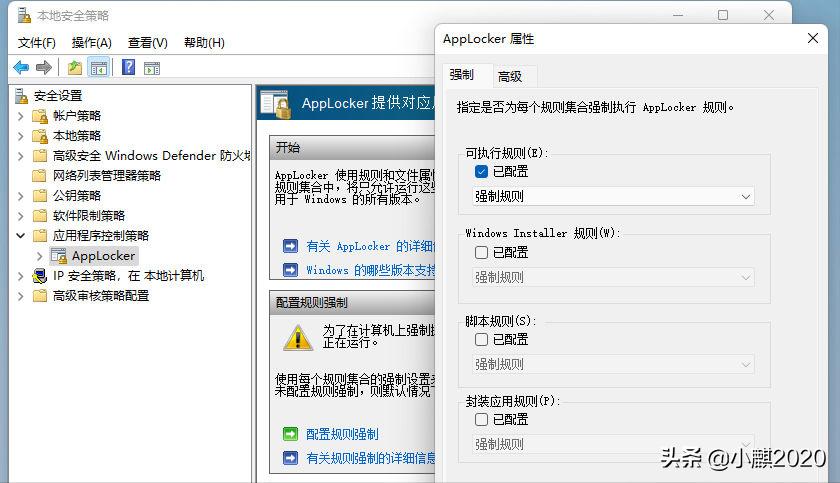The width and height of the screenshot is (840, 483).
Task: Maximize the 本地安全策略 window
Action: tap(723, 15)
